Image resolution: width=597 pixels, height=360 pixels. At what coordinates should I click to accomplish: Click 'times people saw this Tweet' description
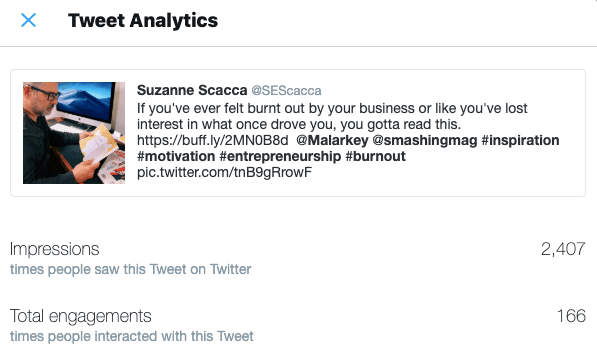[x=131, y=269]
